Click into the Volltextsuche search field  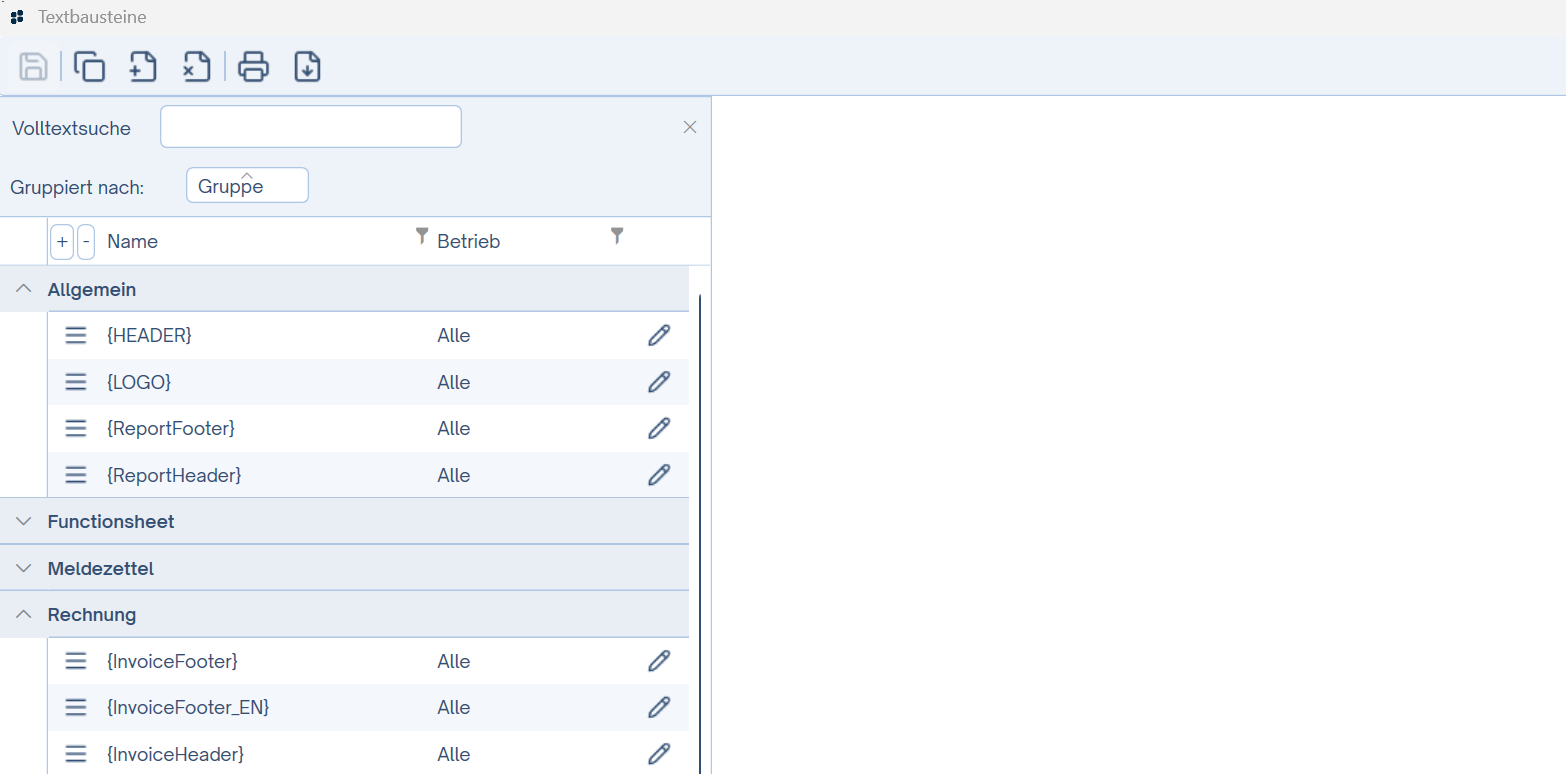pyautogui.click(x=310, y=127)
